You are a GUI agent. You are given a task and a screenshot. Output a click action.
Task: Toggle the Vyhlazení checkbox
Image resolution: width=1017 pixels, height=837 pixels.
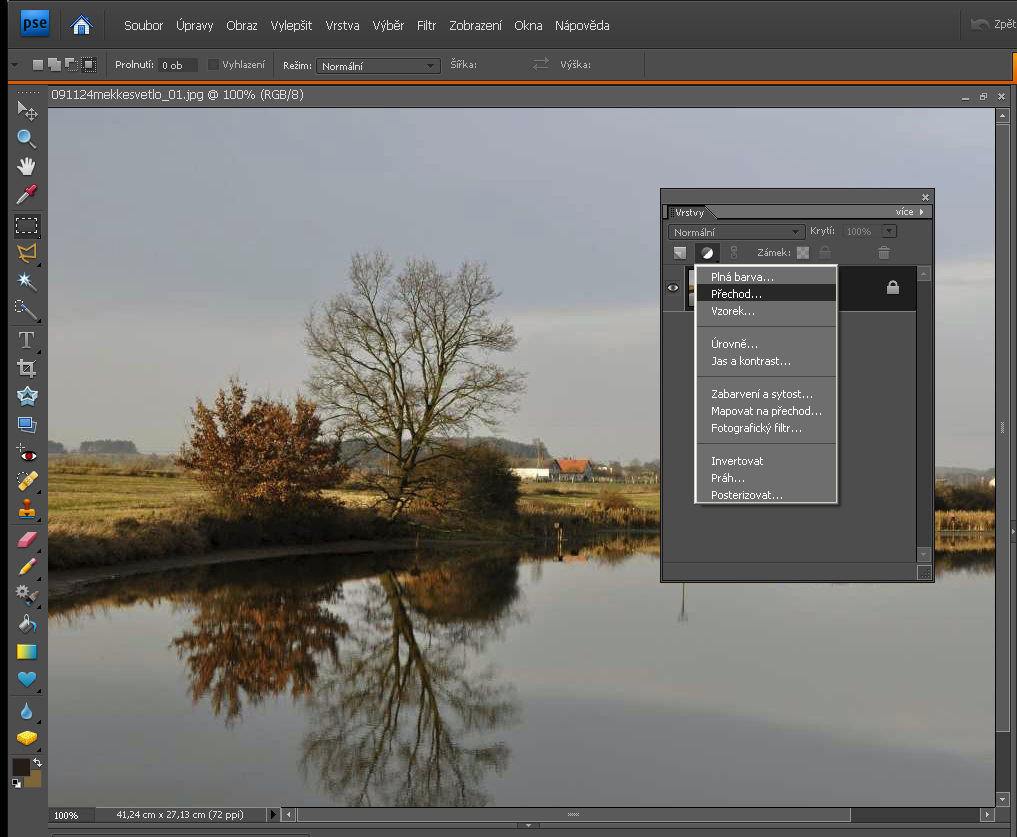point(213,65)
